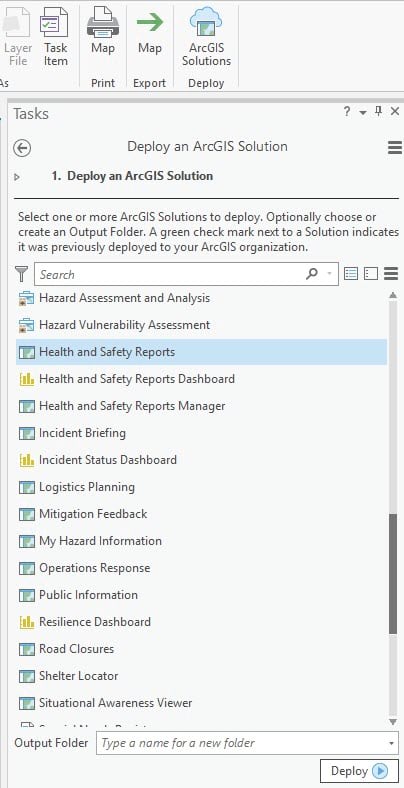Screen dimensions: 404x788
Task: Click the Tasks panel help question mark
Action: (347, 112)
